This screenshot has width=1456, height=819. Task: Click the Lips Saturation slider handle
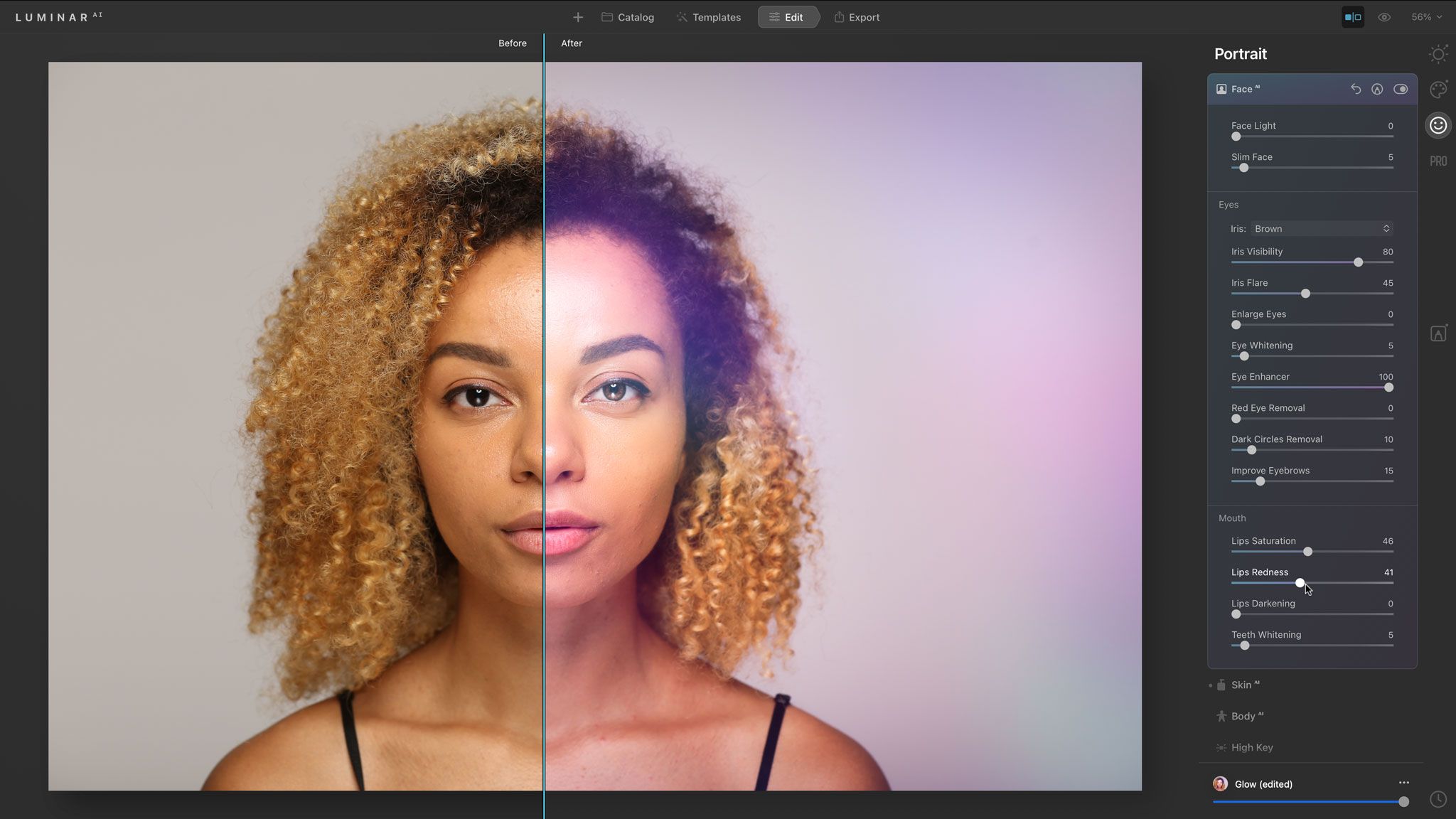[1307, 552]
